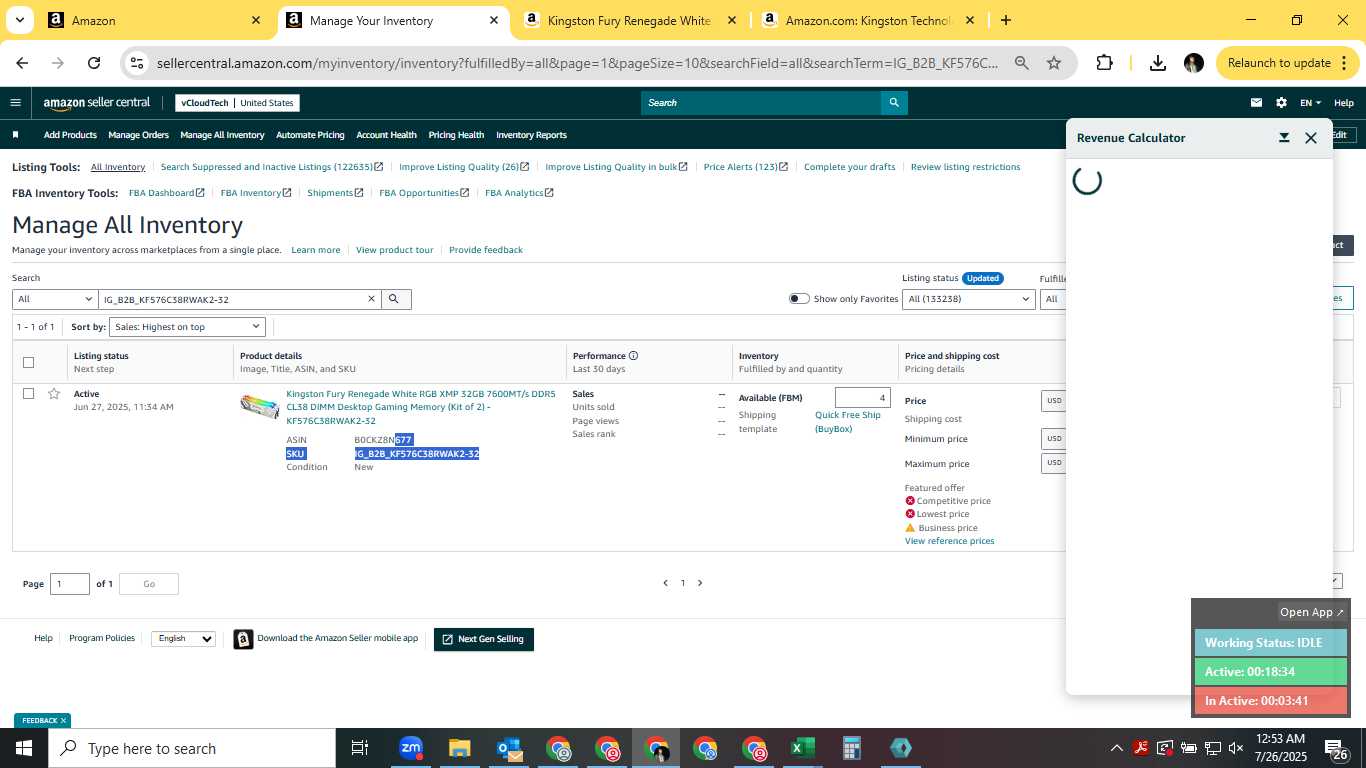1366x768 pixels.
Task: Minimize the Revenue Calculator panel
Action: coord(1284,138)
